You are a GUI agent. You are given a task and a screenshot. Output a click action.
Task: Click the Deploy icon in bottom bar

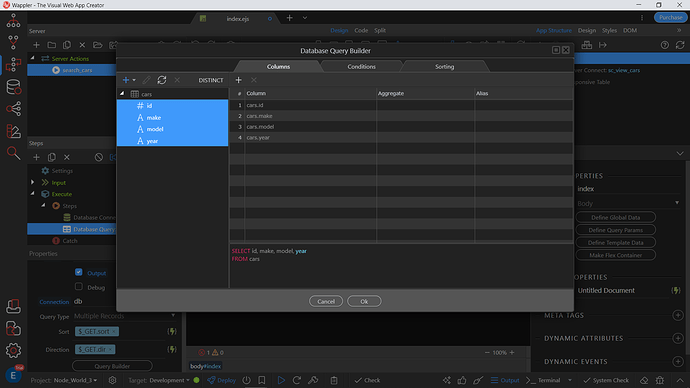221,380
